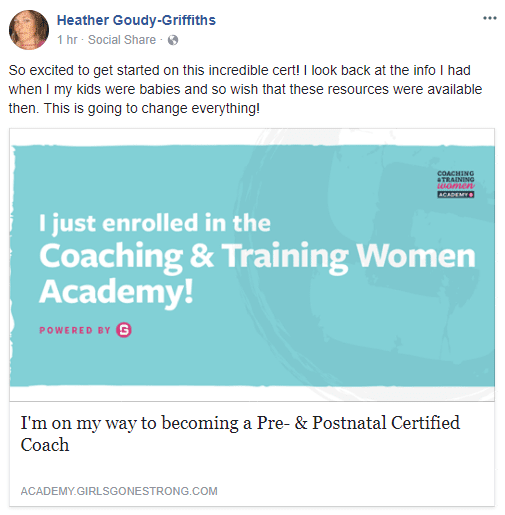
Task: Click the Coaching & Training Women Academy logo
Action: pos(456,184)
